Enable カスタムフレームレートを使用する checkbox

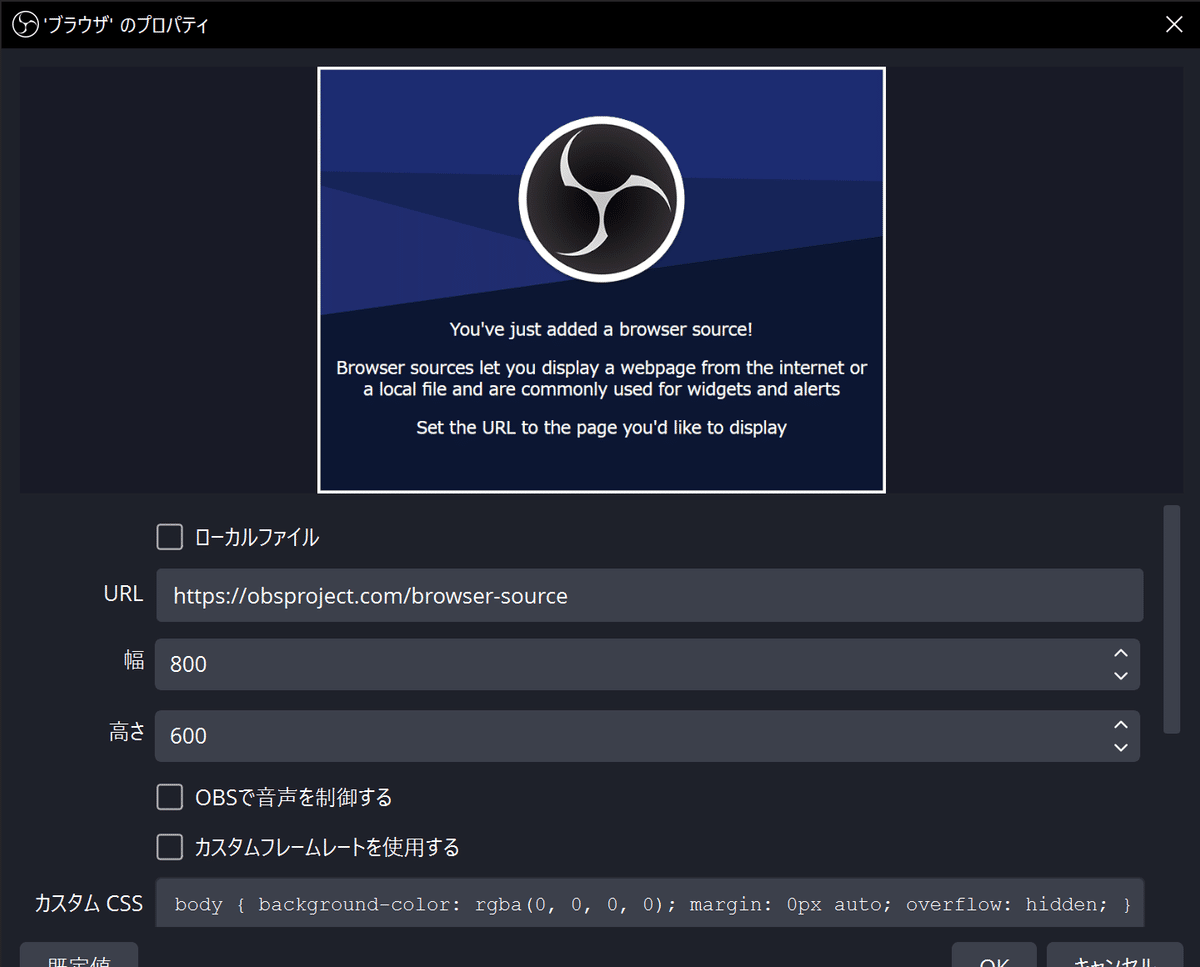click(x=170, y=847)
